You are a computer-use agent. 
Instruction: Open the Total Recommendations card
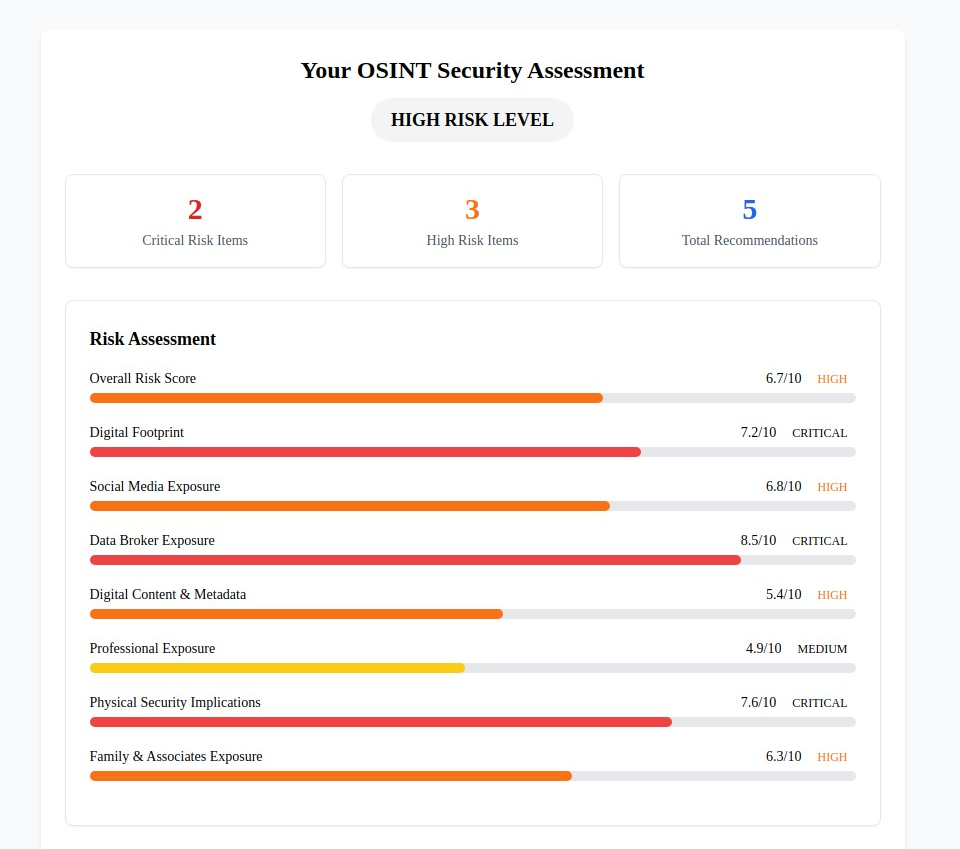pyautogui.click(x=749, y=221)
